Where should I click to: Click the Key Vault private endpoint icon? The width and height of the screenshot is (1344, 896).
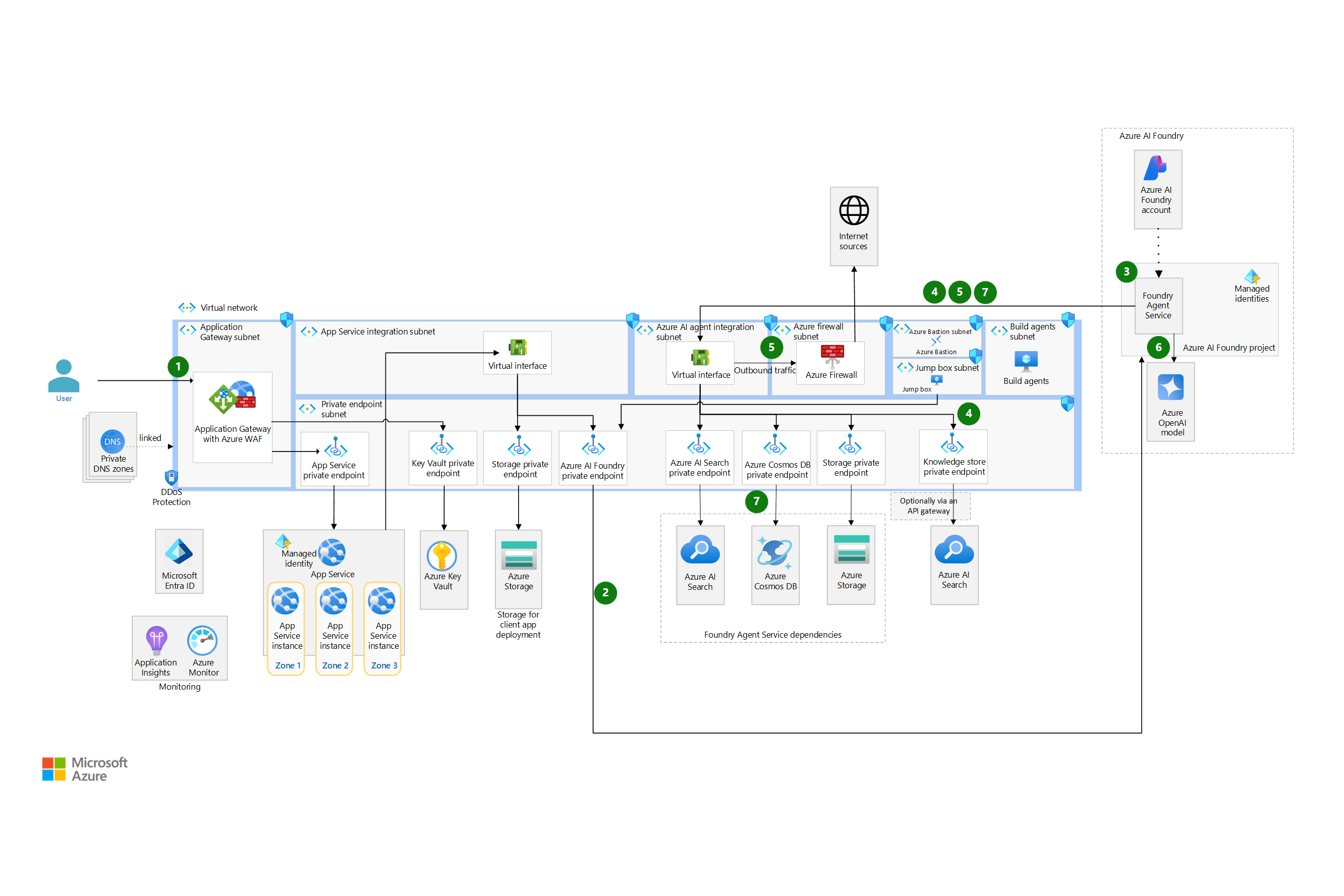click(442, 445)
